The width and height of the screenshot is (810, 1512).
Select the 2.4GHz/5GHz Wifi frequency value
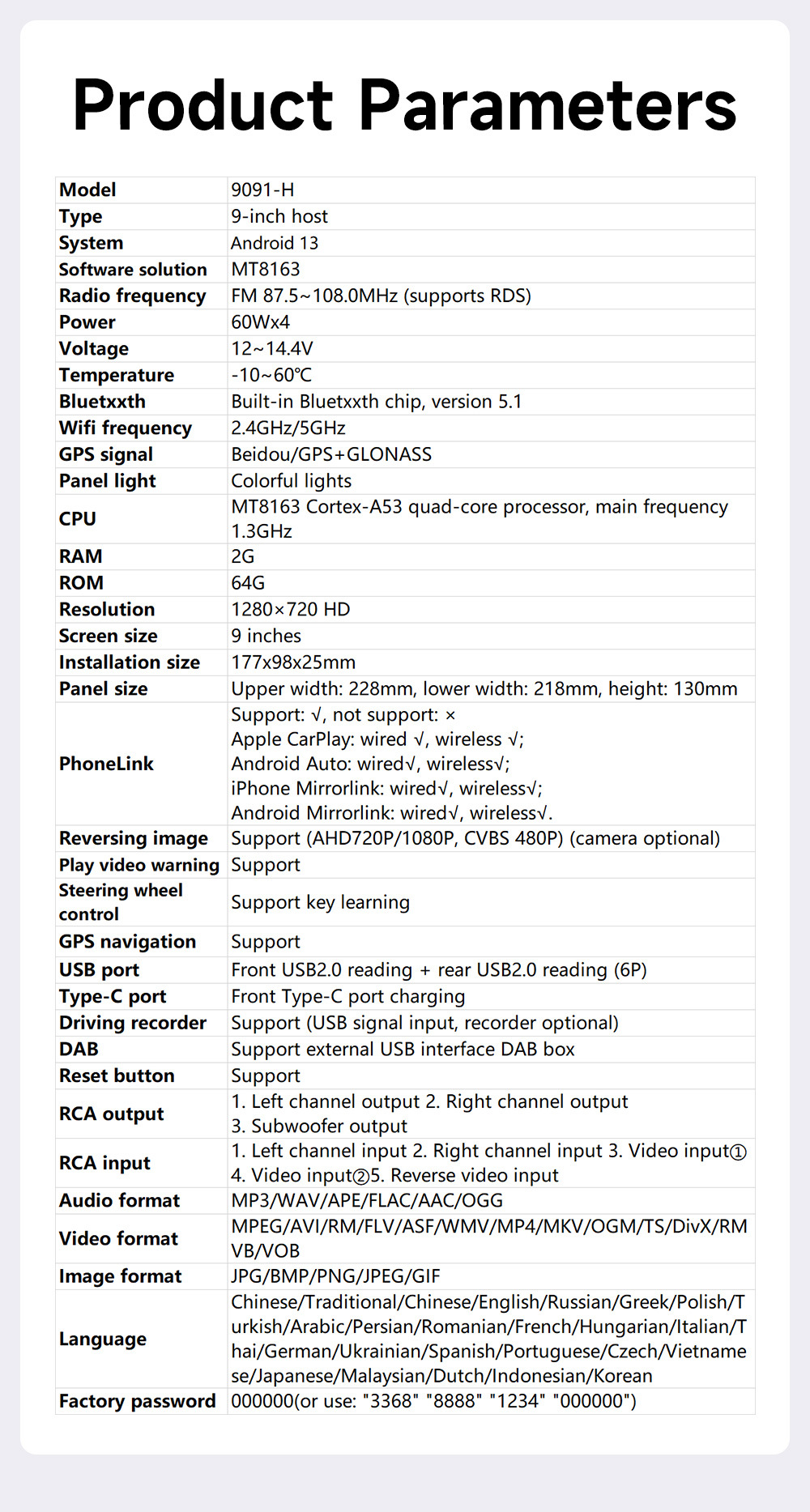(288, 428)
